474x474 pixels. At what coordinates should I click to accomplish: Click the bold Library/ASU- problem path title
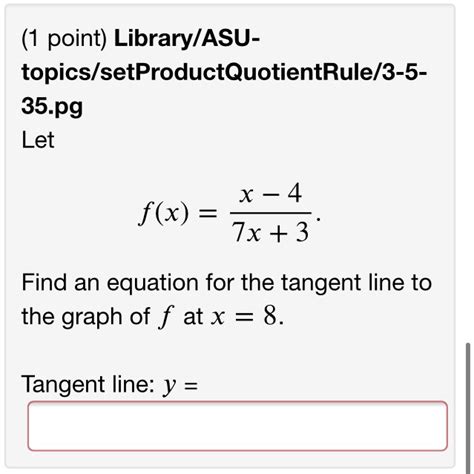tap(187, 38)
